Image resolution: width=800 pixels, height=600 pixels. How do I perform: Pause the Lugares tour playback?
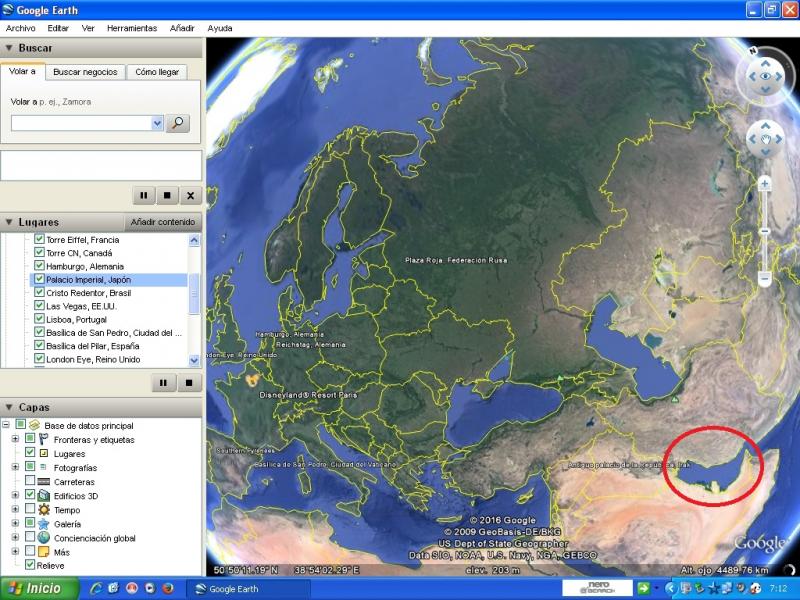tap(163, 383)
